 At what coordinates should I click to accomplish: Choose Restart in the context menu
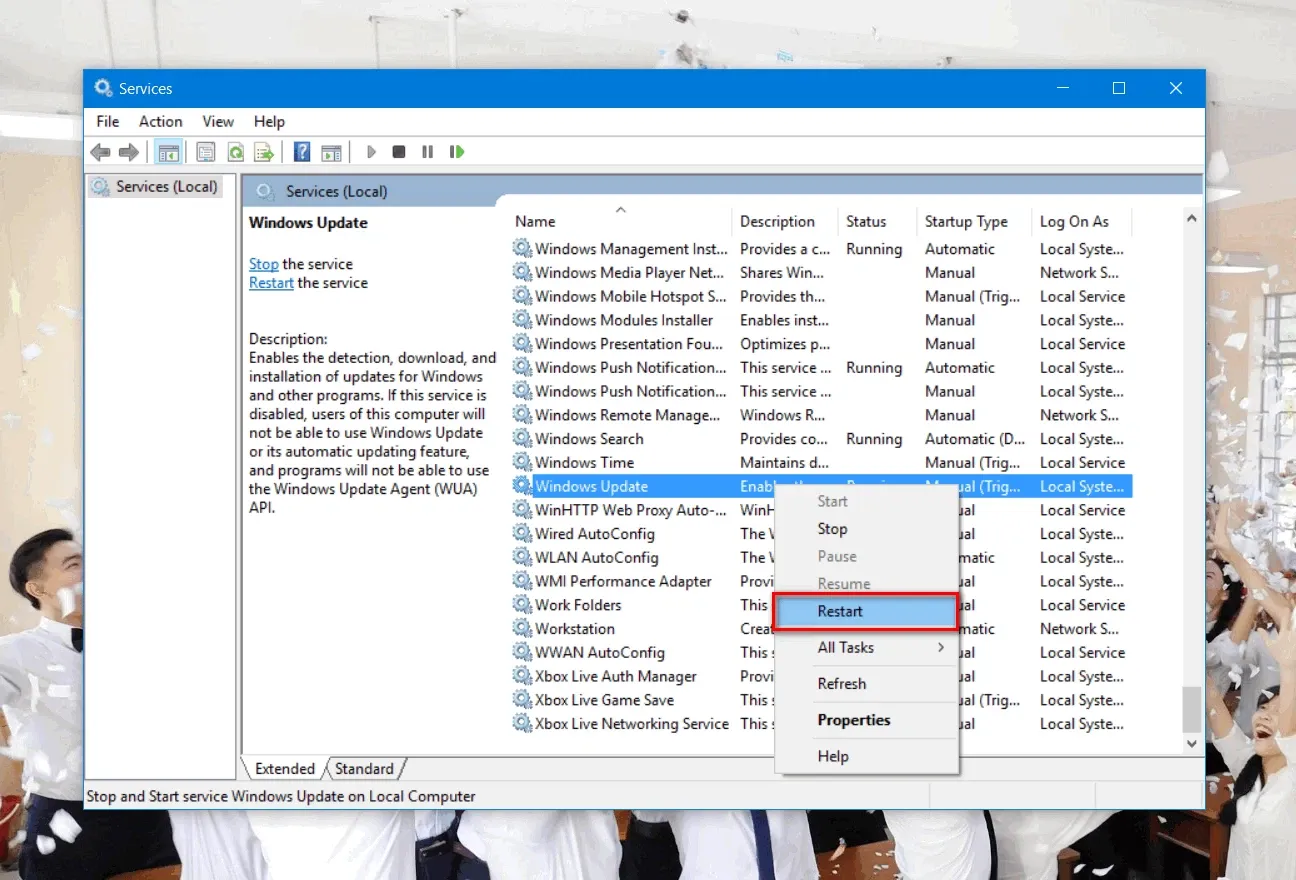[867, 611]
